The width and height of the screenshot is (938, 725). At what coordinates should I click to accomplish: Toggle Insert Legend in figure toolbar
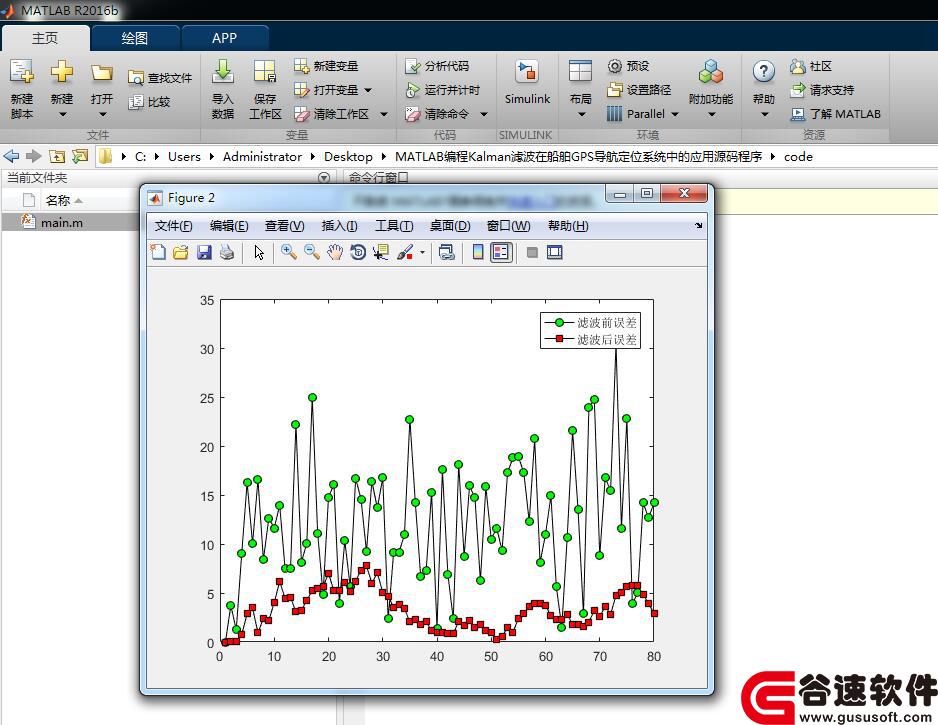[501, 252]
